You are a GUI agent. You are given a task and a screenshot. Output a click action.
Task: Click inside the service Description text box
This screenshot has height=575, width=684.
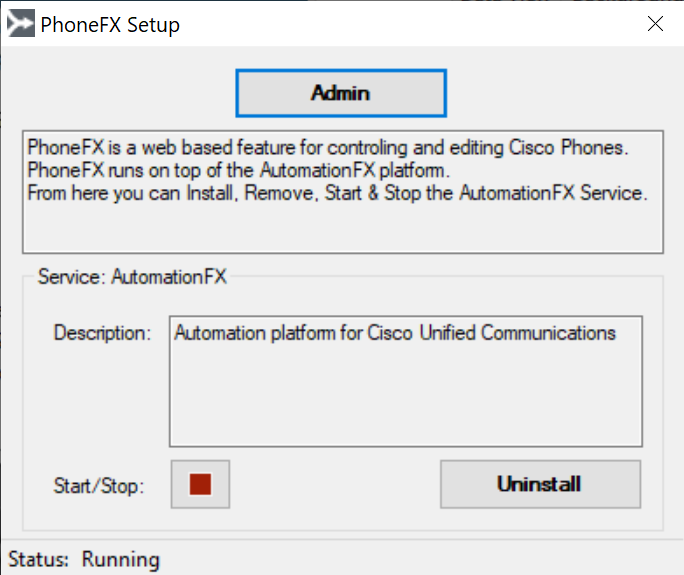pyautogui.click(x=406, y=381)
